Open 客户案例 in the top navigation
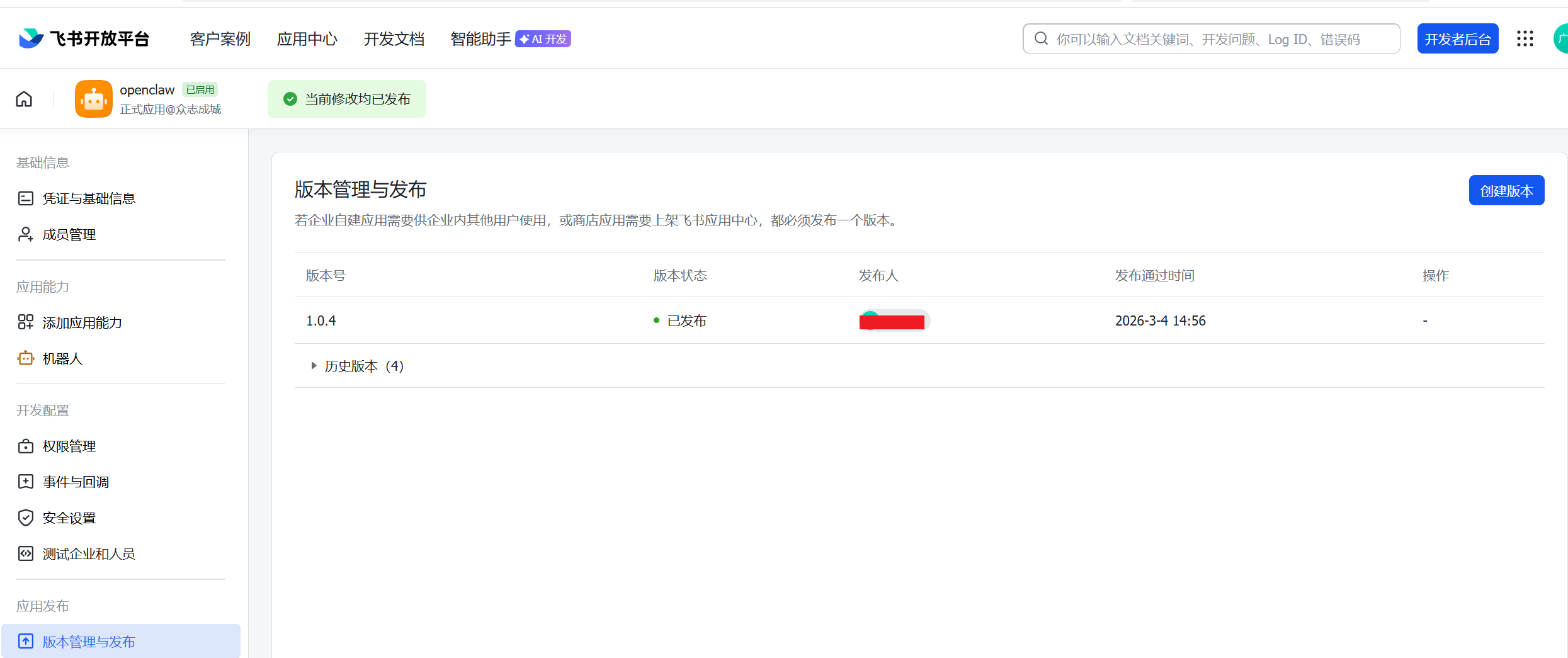The width and height of the screenshot is (1568, 658). pyautogui.click(x=220, y=39)
